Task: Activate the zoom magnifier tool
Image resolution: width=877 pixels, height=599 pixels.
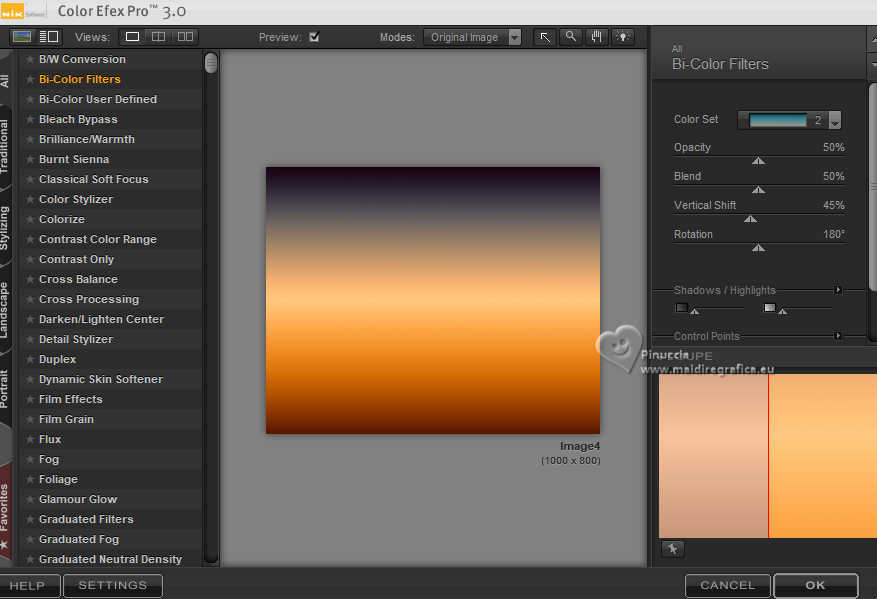Action: tap(571, 37)
